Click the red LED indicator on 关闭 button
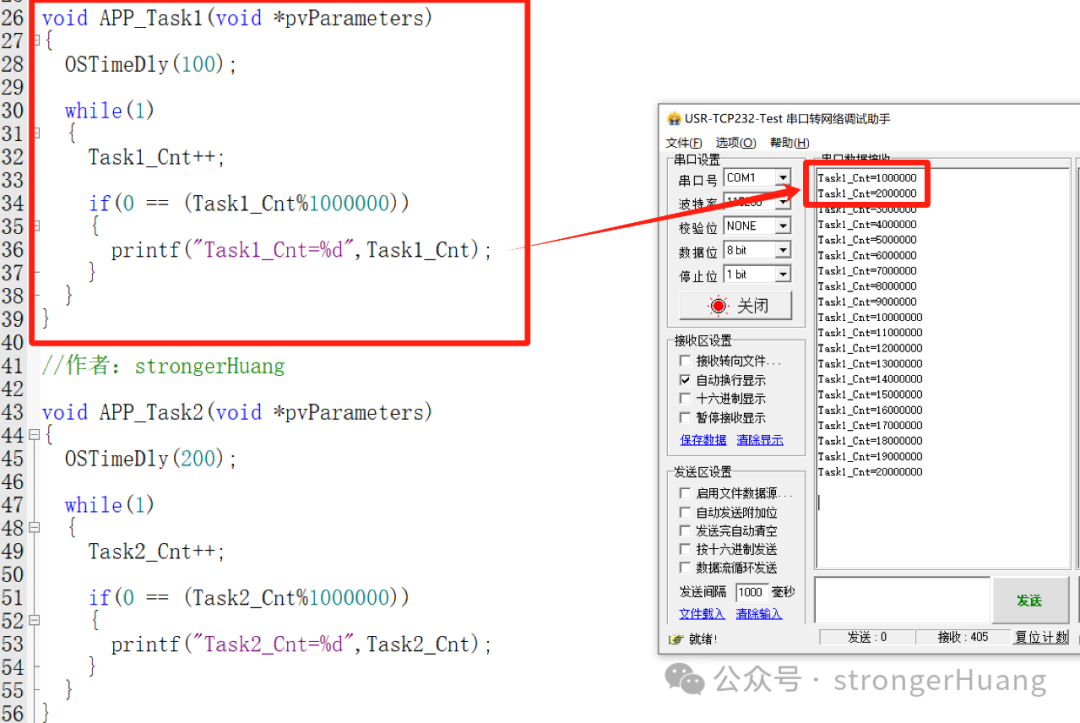Screen dimensions: 1080x723 pyautogui.click(x=717, y=304)
